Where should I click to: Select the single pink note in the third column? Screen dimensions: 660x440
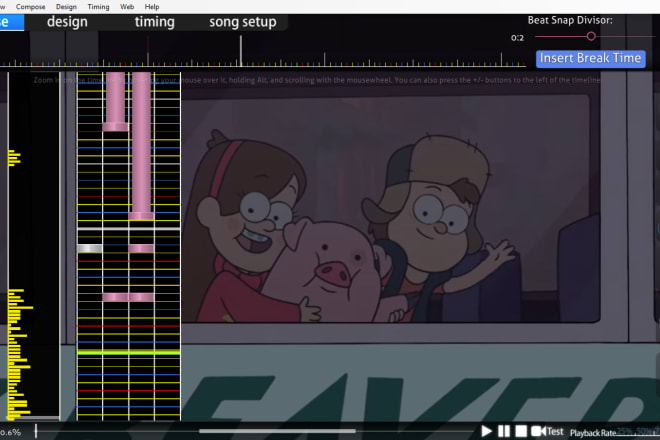[141, 248]
